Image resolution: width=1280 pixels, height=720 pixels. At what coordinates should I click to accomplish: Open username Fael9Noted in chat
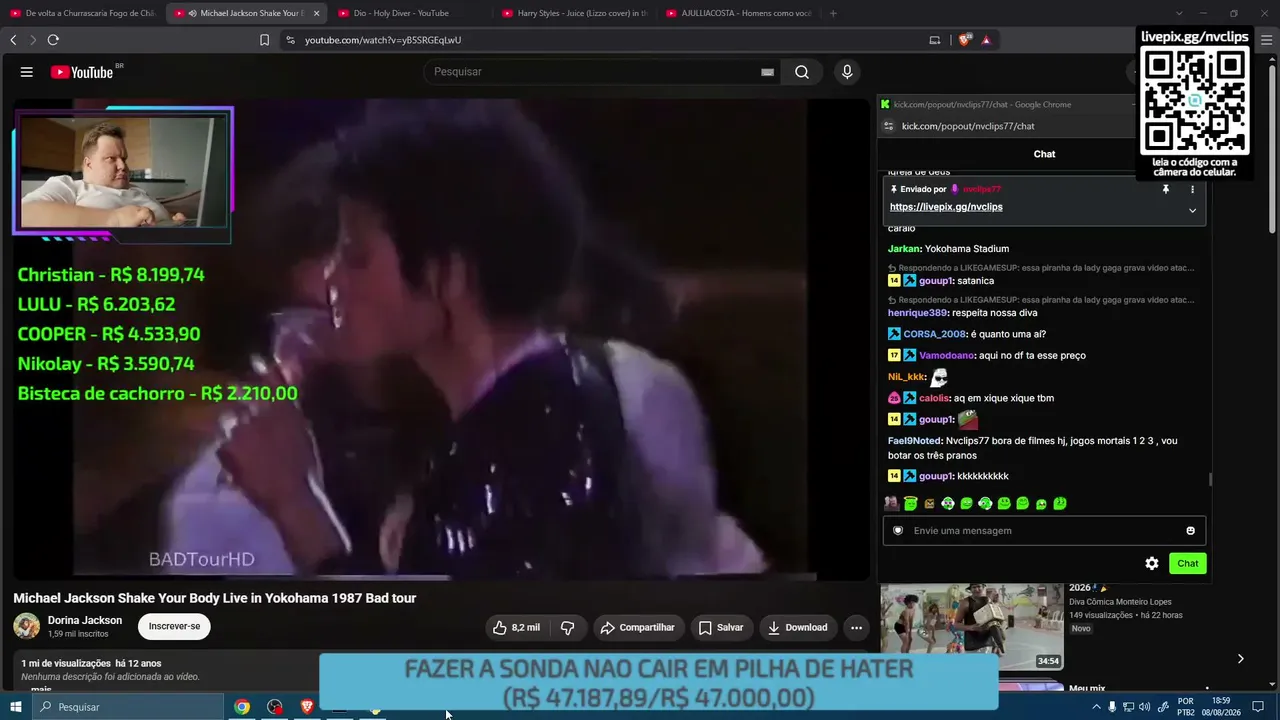click(915, 441)
